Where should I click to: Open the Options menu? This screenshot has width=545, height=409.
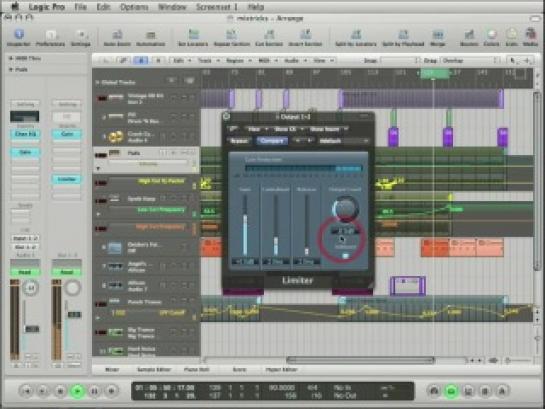click(134, 7)
